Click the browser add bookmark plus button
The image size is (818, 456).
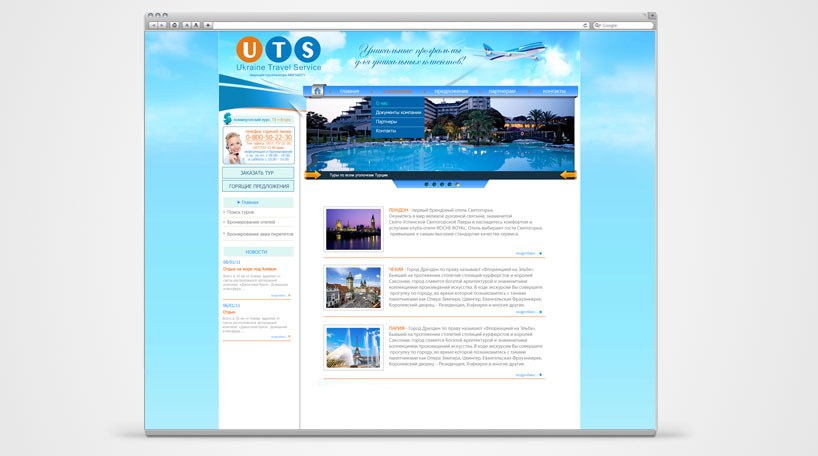(207, 25)
